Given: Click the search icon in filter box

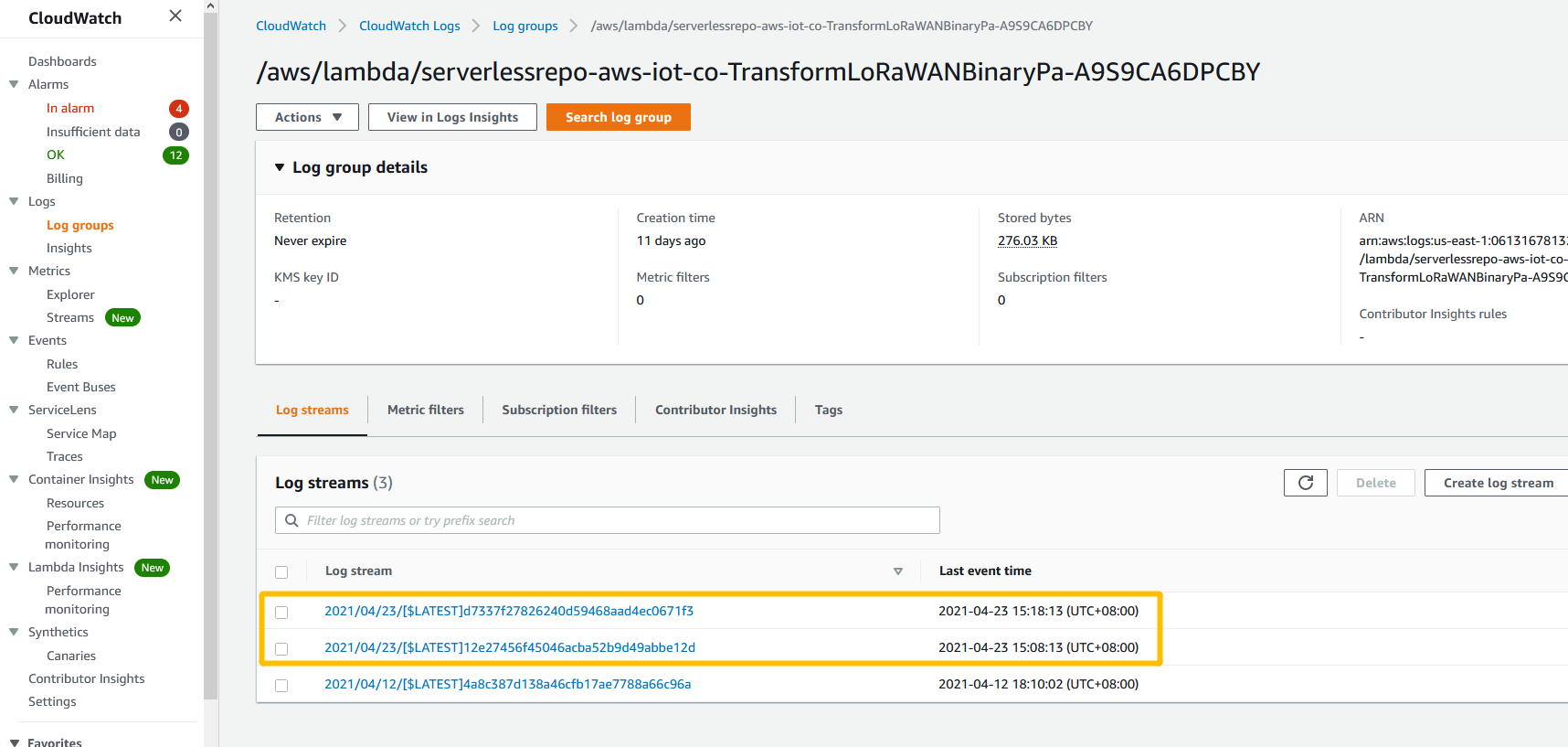Looking at the screenshot, I should [x=291, y=520].
